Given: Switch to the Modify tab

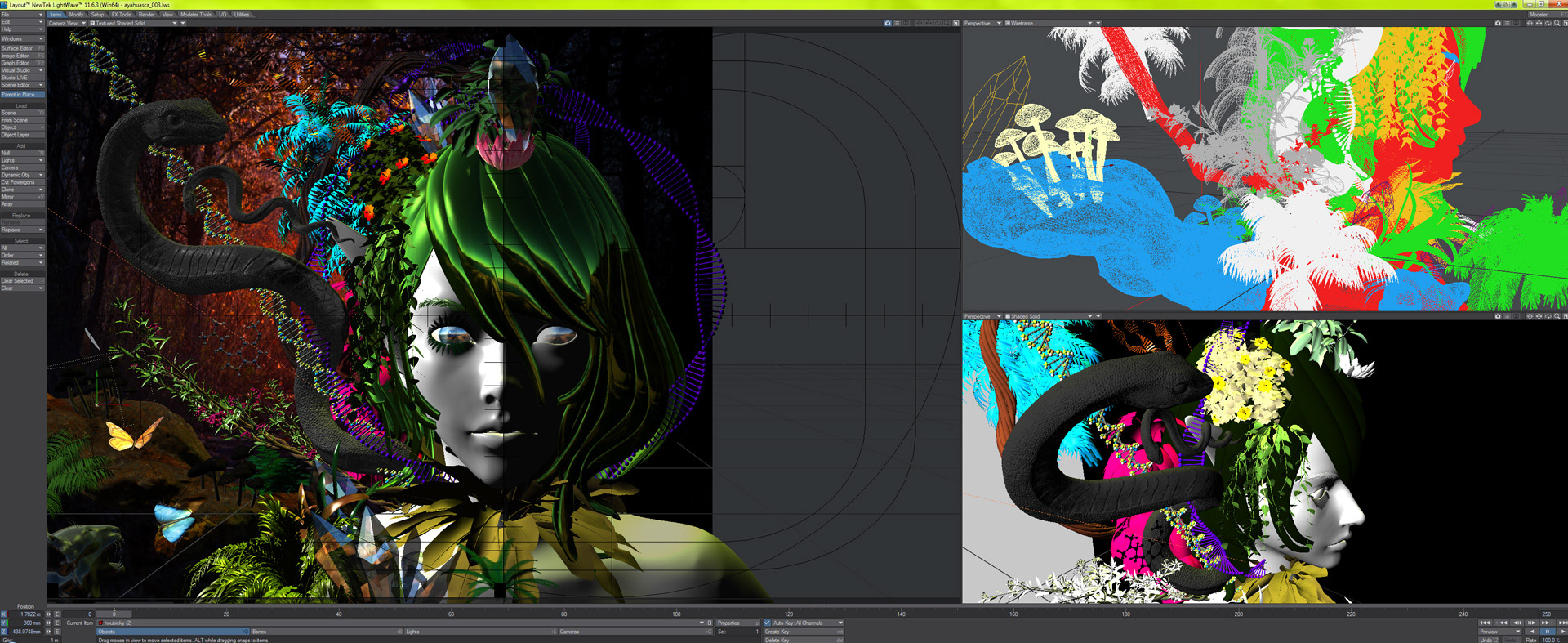Looking at the screenshot, I should [76, 15].
